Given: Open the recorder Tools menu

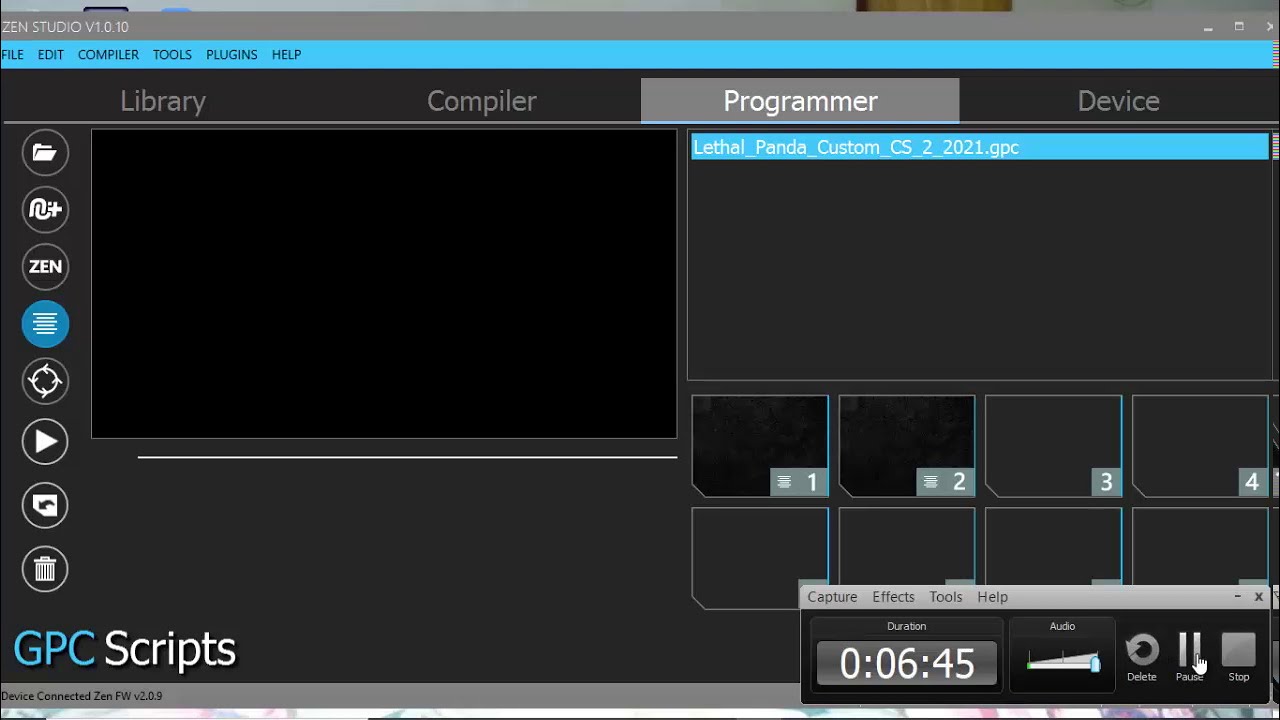Looking at the screenshot, I should pos(946,597).
